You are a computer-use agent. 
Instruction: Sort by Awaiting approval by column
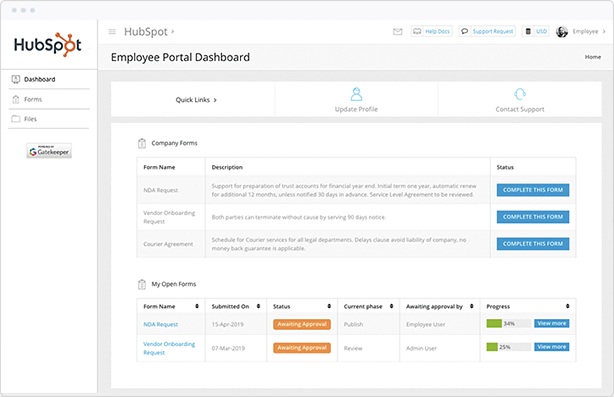click(x=472, y=306)
